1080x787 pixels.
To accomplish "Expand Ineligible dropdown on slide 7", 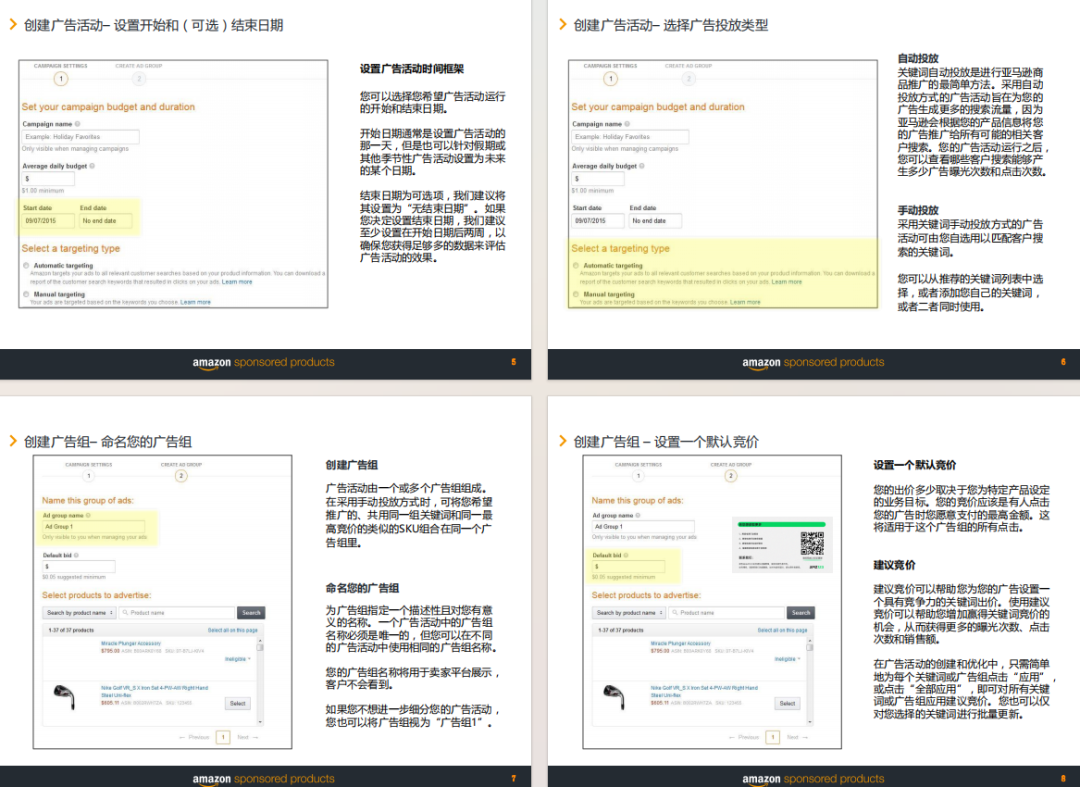I will click(x=238, y=659).
